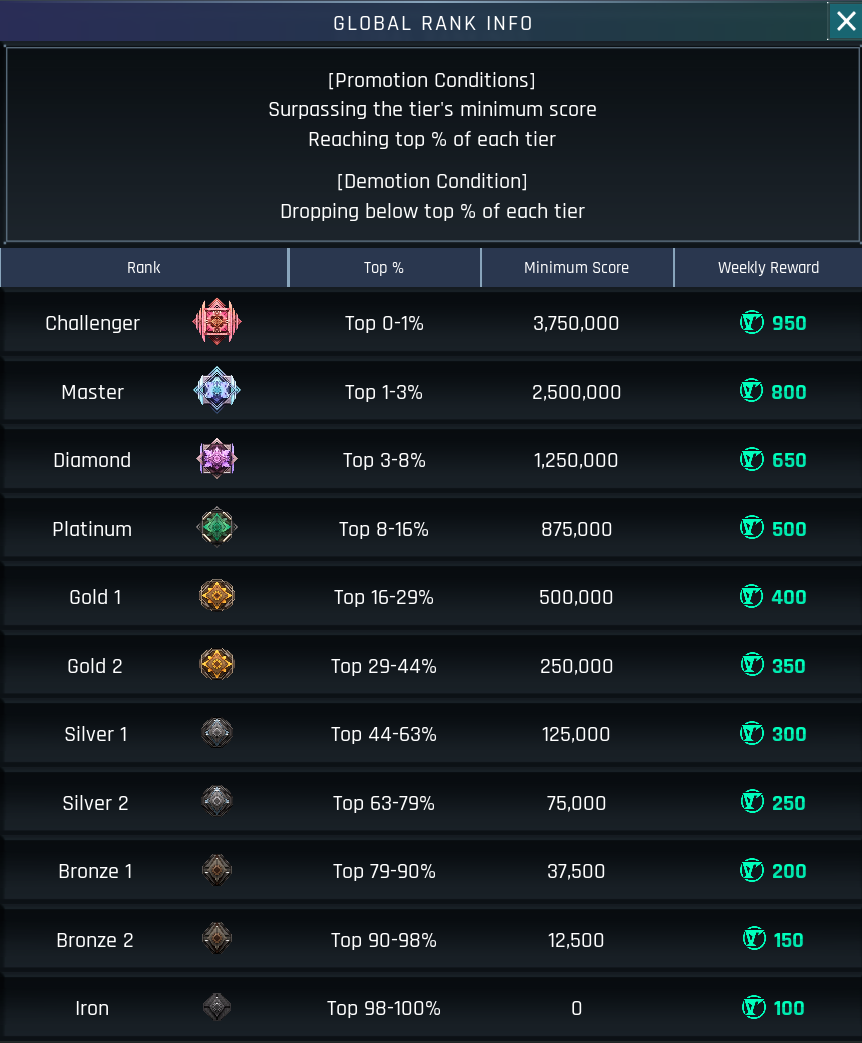Viewport: 862px width, 1043px height.
Task: Click the Iron rank emblem icon
Action: [217, 1007]
